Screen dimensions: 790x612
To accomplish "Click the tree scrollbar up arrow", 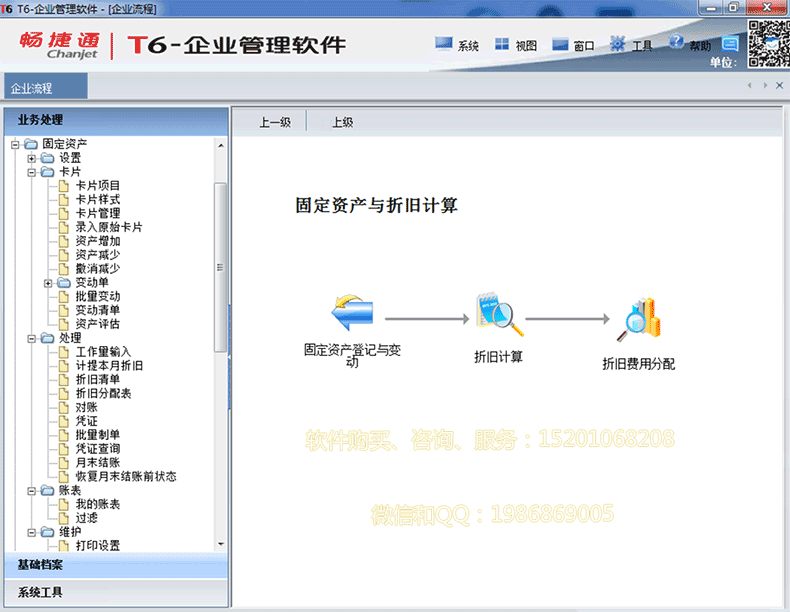I will coord(221,146).
